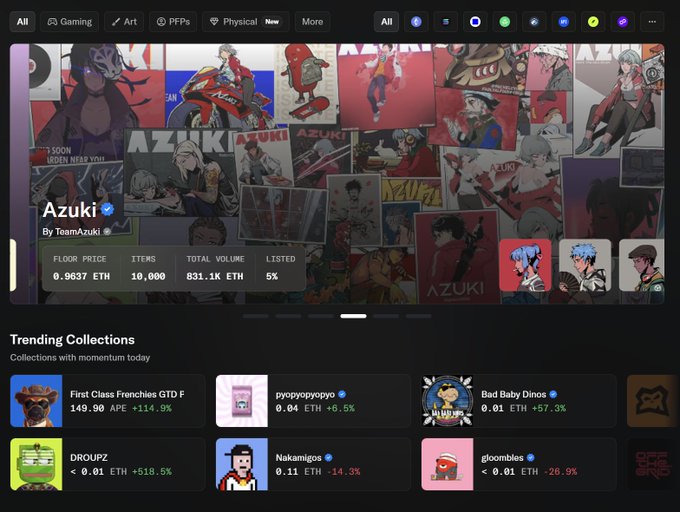Select the lime-yellow circle chain filter

click(593, 22)
